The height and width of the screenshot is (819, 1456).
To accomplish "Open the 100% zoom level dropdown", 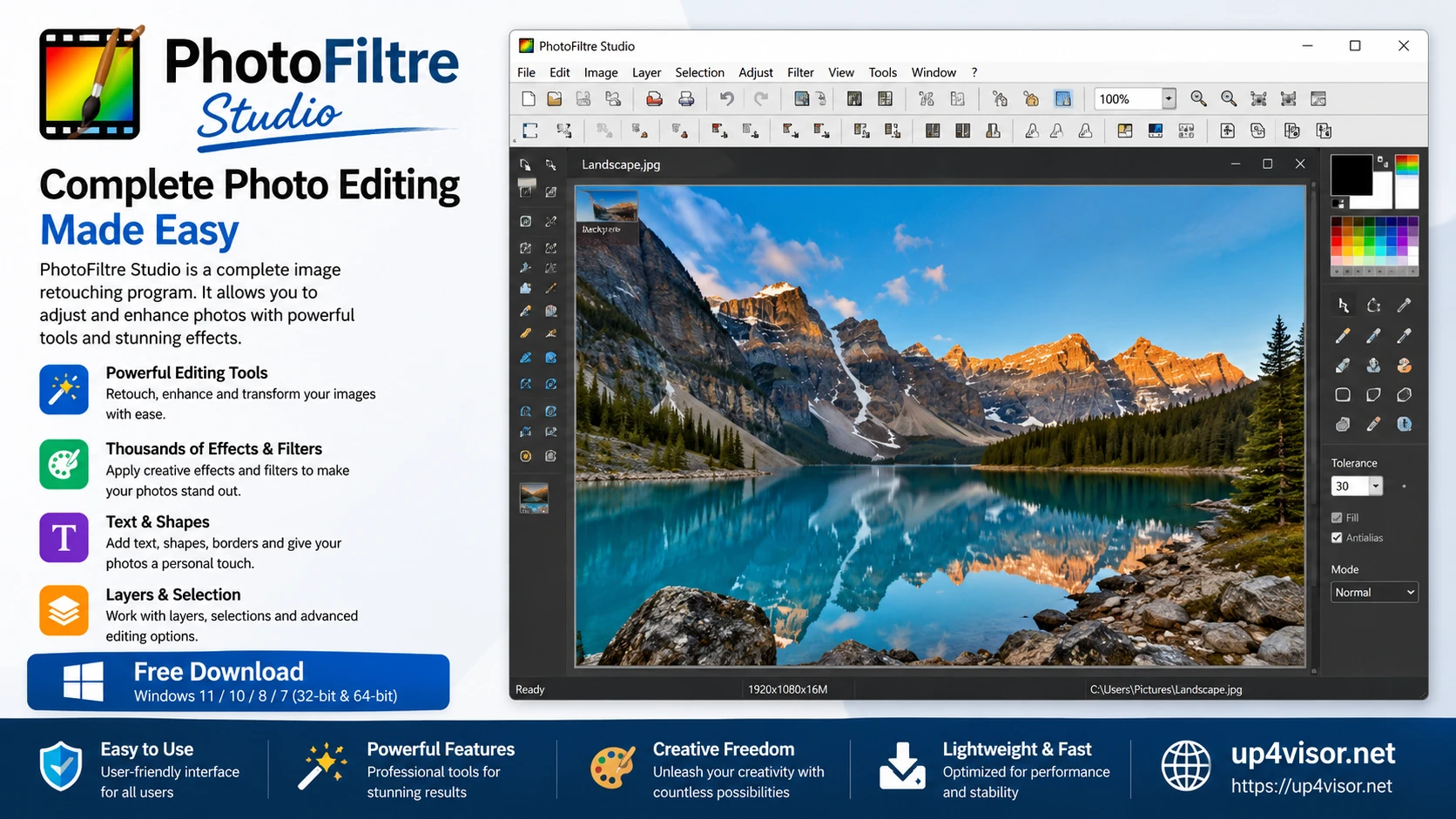I will (1169, 99).
